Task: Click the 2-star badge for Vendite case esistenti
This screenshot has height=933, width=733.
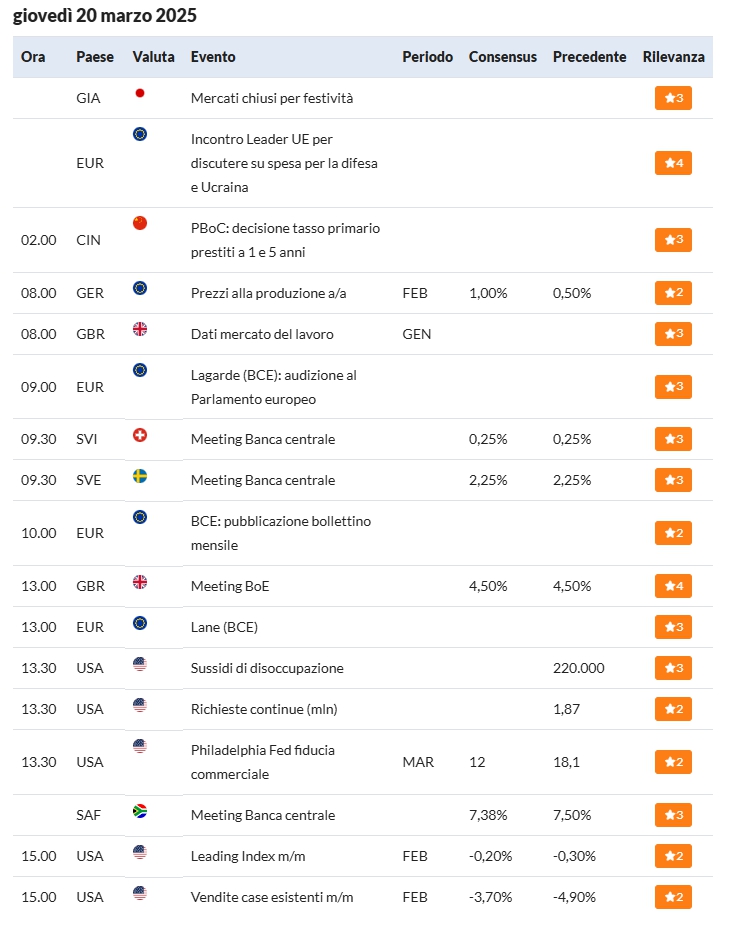Action: click(673, 897)
